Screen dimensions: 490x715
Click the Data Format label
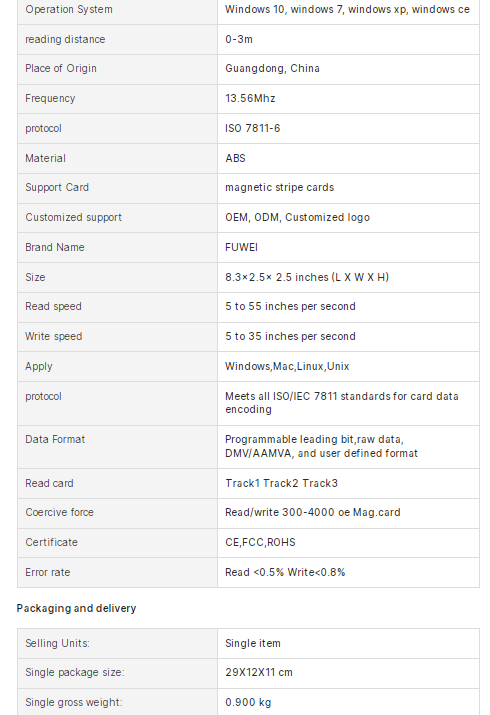pos(55,440)
